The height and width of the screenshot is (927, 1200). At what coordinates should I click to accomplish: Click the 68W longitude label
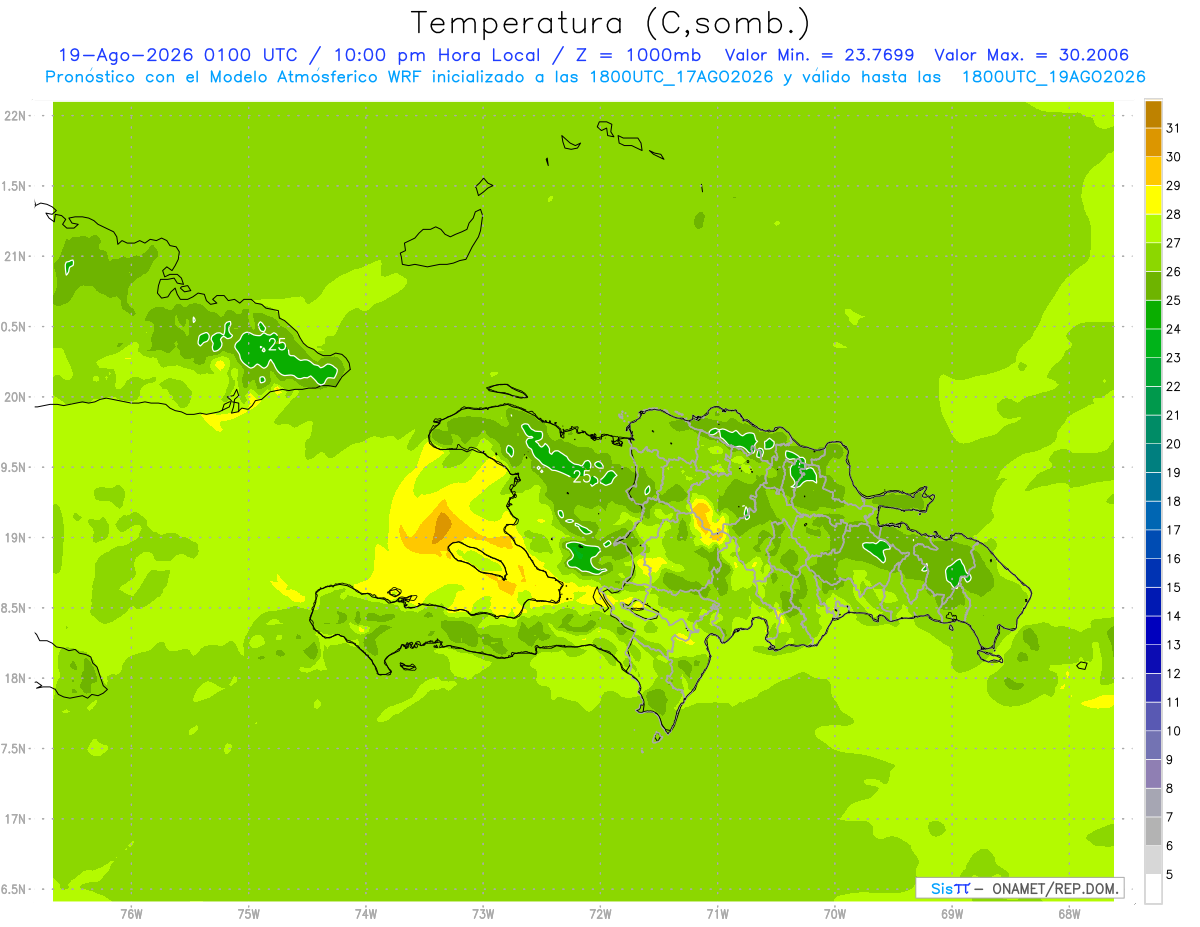(x=1069, y=914)
